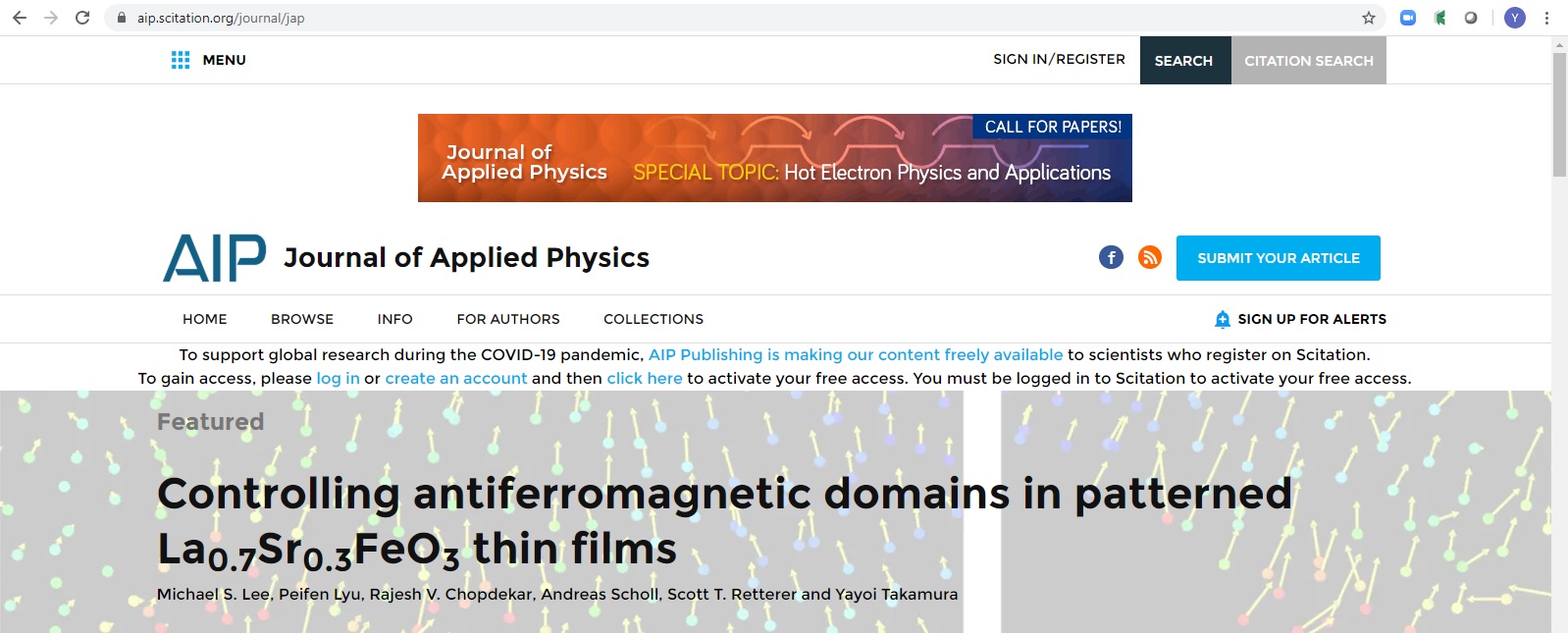Click the SEARCH button
Viewport: 1568px width, 633px height.
[x=1183, y=61]
